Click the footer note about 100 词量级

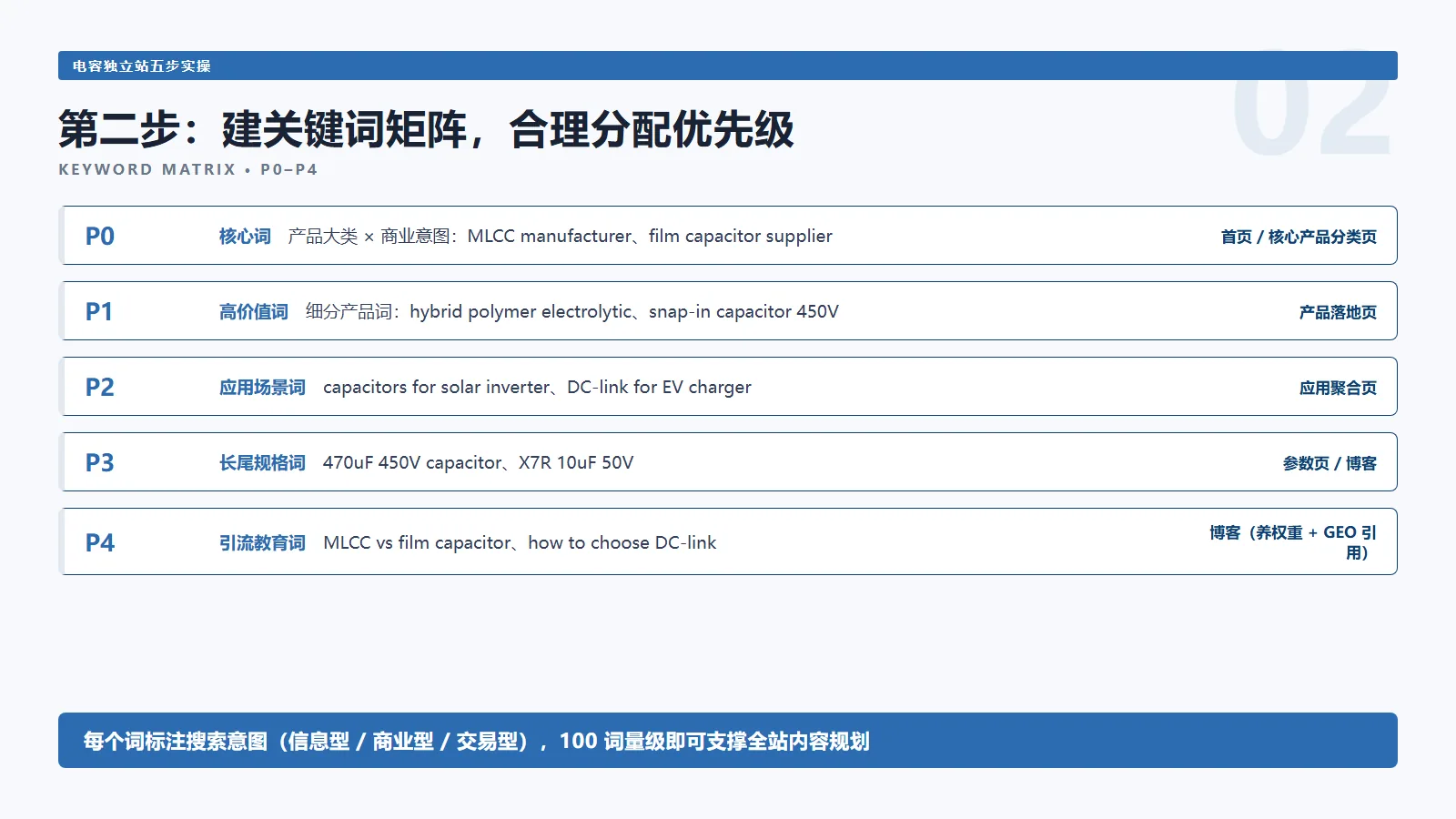click(x=476, y=742)
